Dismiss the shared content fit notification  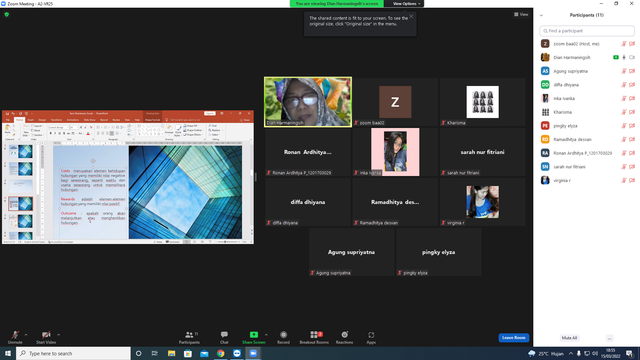point(411,16)
